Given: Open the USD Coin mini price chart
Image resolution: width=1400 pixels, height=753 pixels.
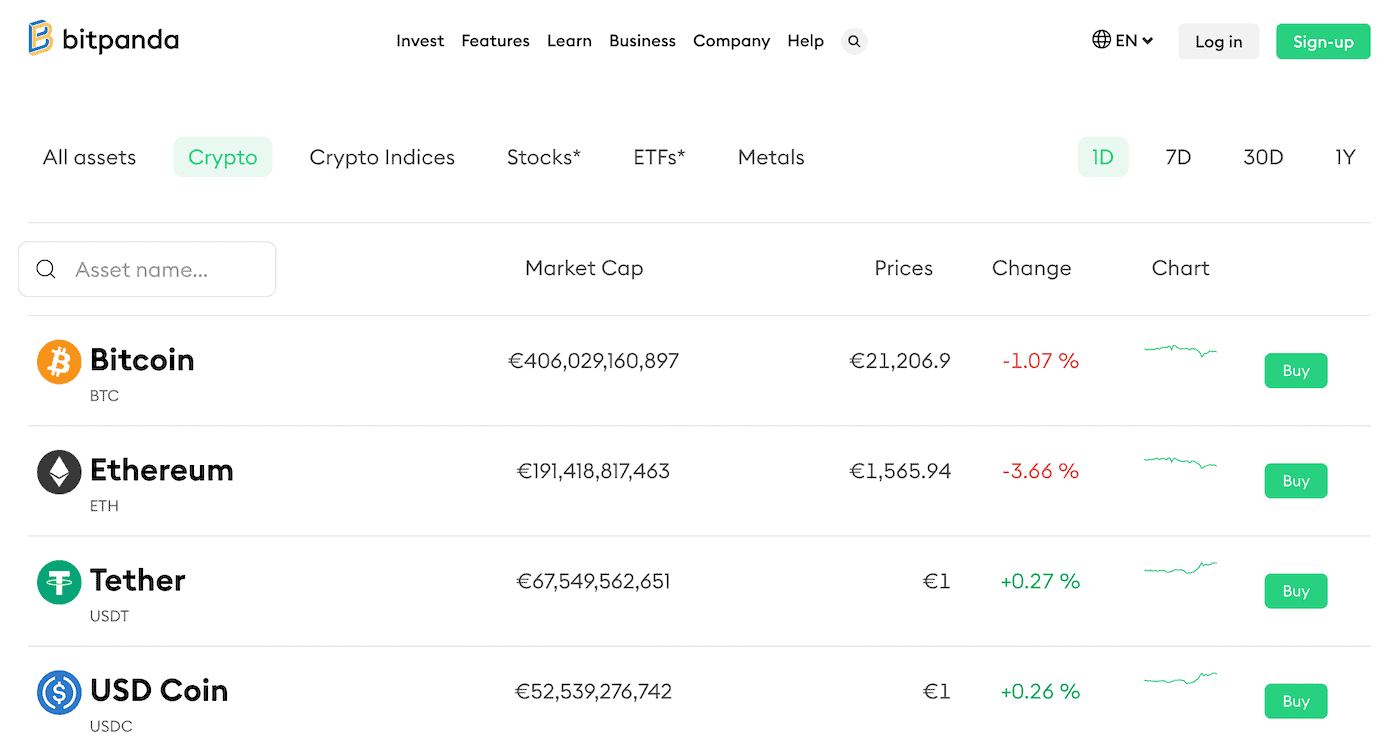Looking at the screenshot, I should [1180, 679].
